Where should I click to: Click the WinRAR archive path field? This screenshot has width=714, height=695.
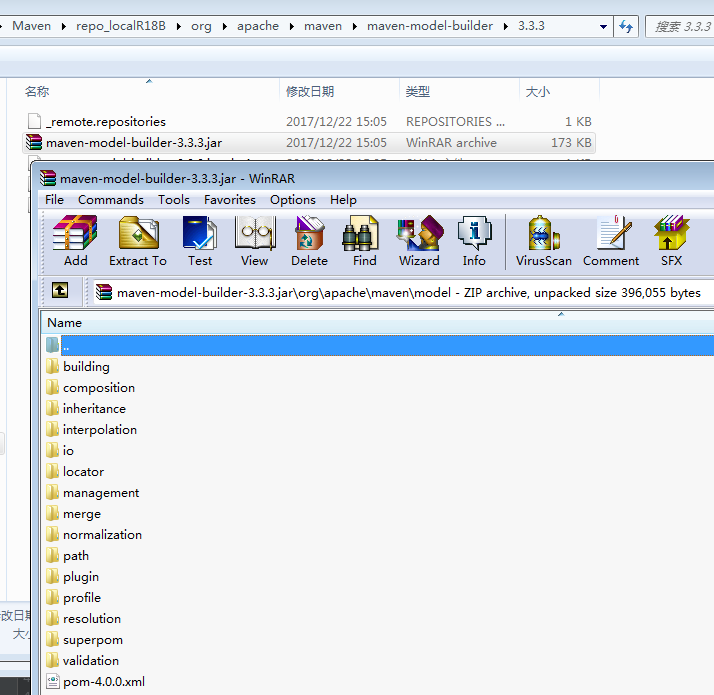403,292
